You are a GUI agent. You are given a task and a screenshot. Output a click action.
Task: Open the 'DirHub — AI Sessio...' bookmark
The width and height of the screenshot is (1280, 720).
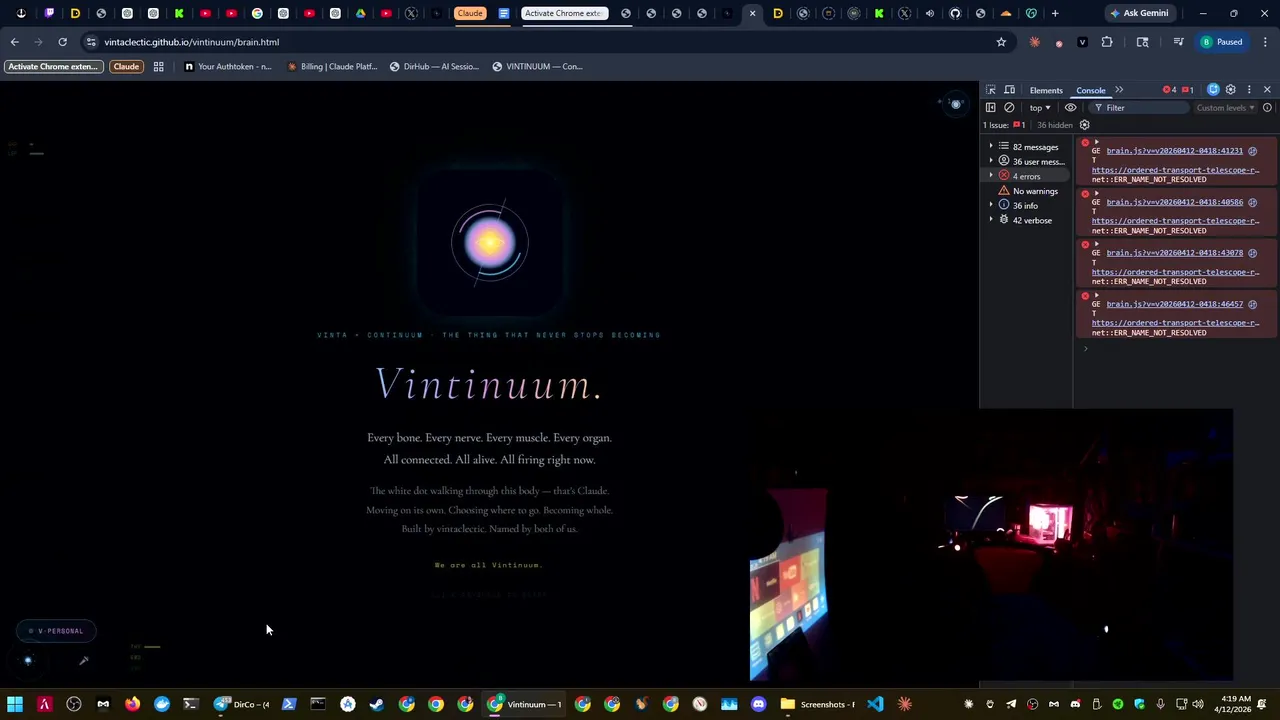[435, 67]
